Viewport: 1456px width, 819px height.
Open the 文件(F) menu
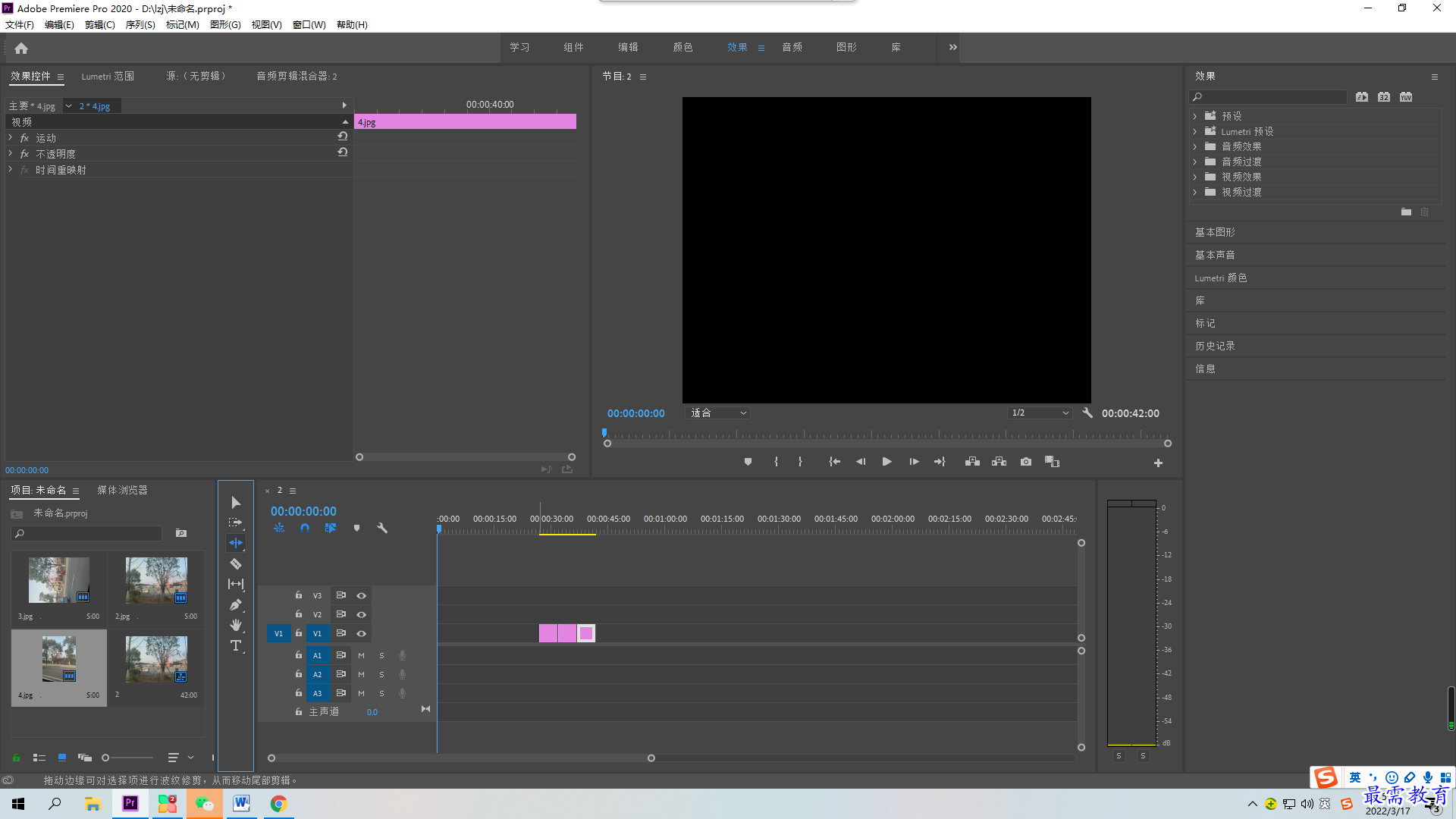[20, 25]
